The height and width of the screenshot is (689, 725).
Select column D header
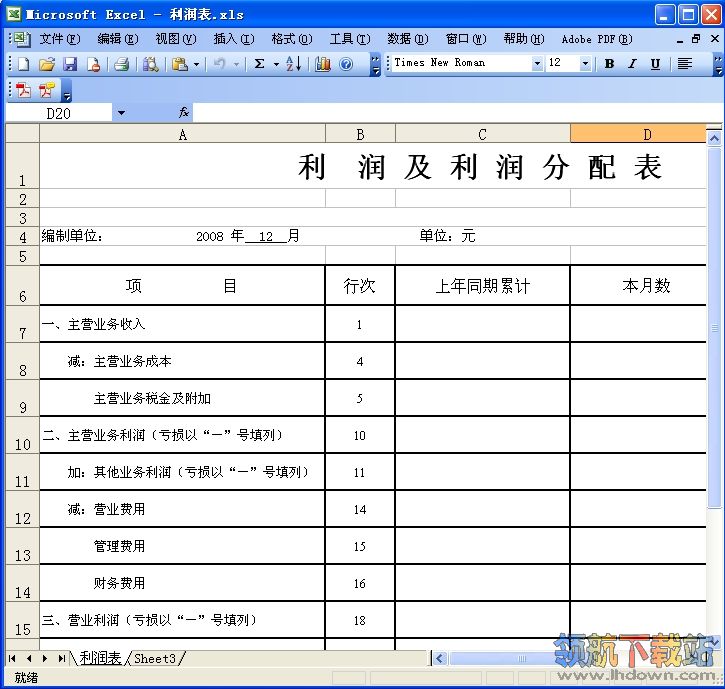(x=638, y=134)
